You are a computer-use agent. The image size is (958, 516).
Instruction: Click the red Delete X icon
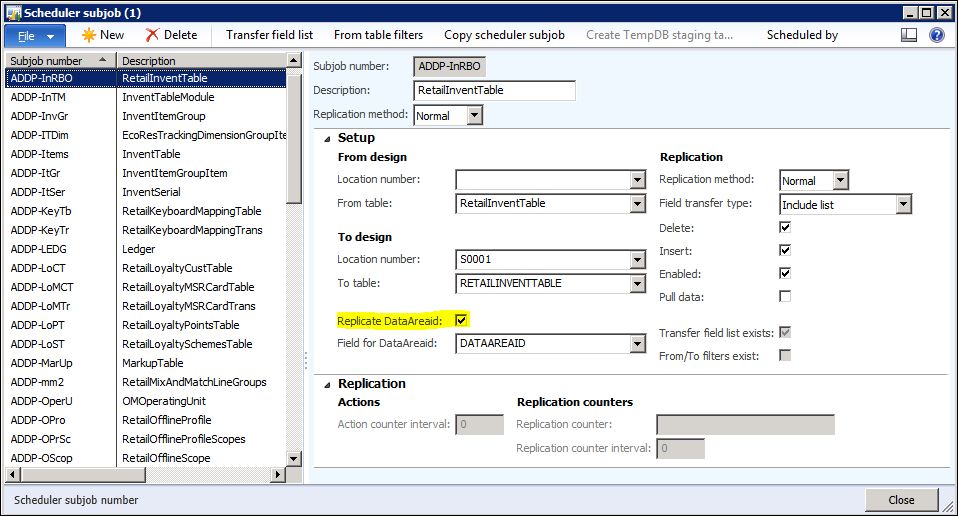pos(152,35)
